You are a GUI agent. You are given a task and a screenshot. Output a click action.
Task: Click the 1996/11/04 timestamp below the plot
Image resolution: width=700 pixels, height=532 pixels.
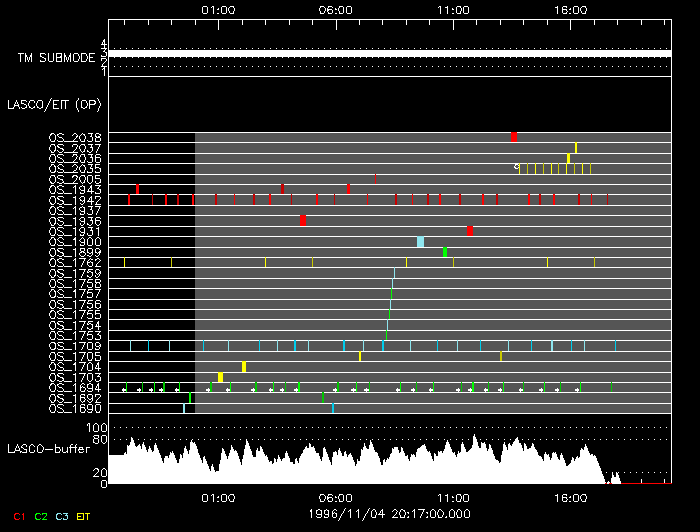coord(390,513)
